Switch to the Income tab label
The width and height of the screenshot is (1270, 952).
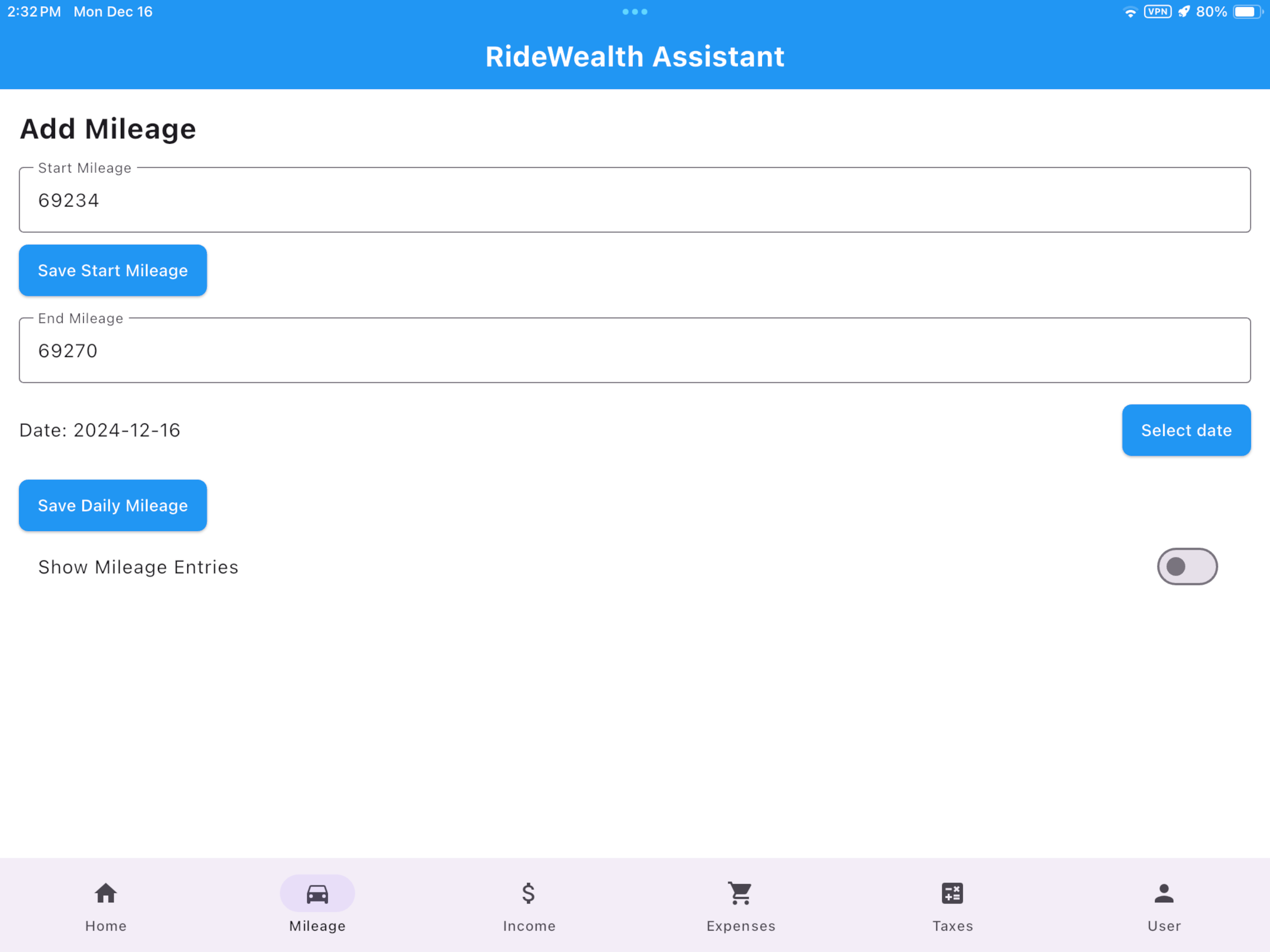click(529, 926)
